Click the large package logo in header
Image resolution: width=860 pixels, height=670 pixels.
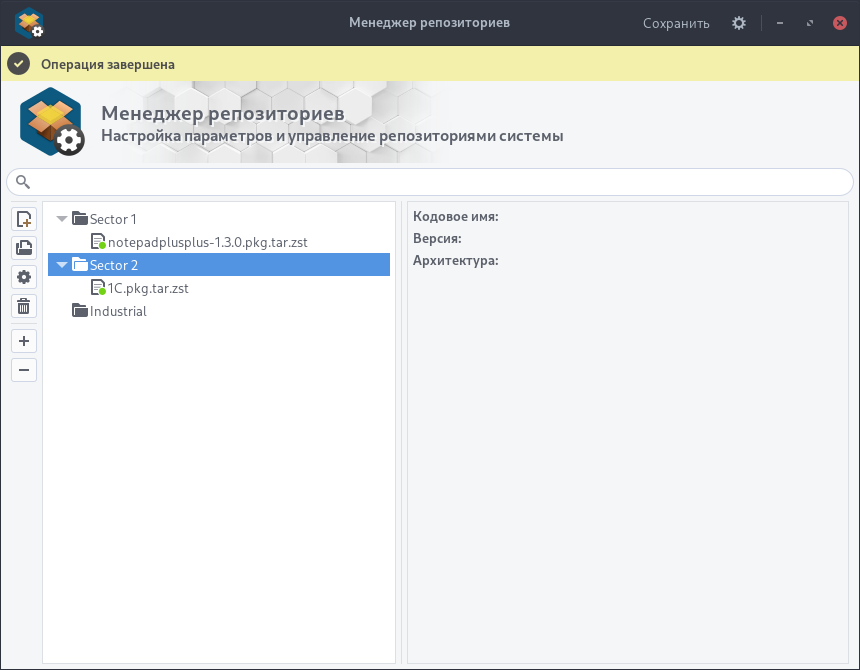pos(51,122)
